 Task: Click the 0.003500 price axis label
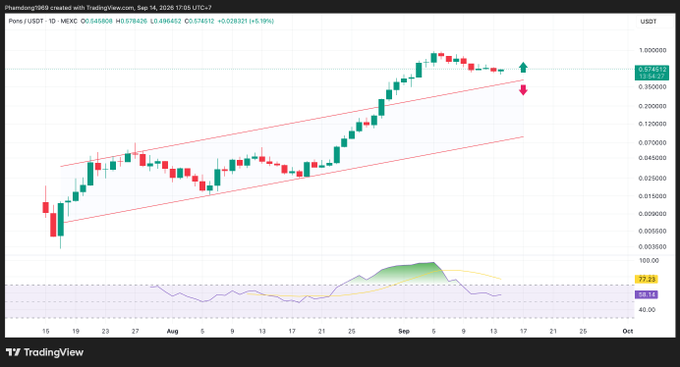pos(652,246)
